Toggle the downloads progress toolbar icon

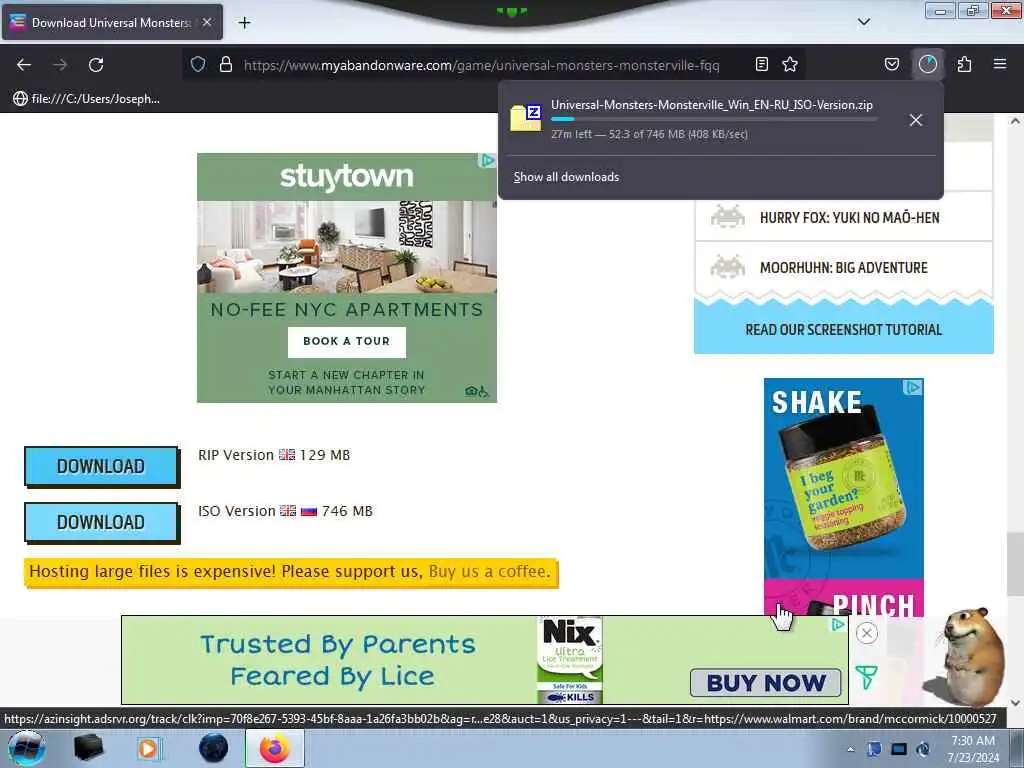928,64
